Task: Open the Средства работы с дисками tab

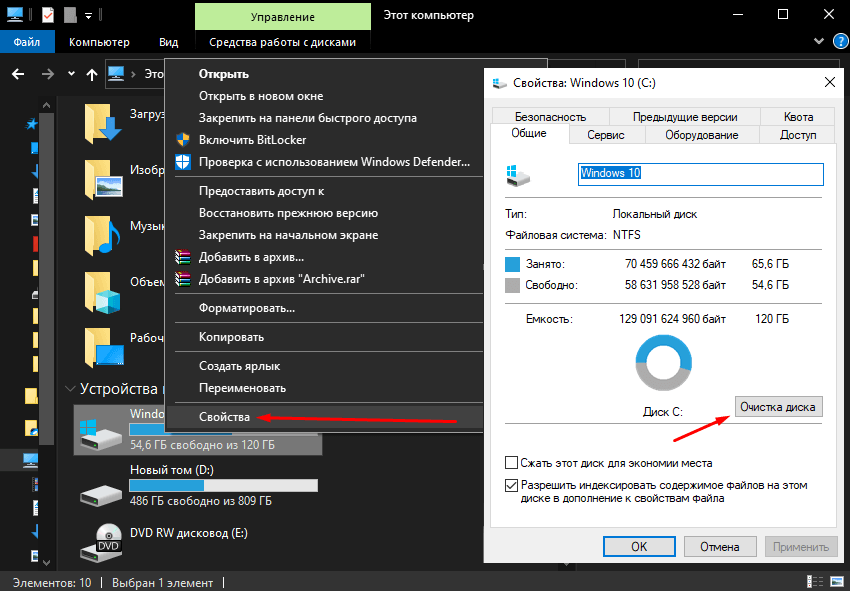Action: click(x=282, y=42)
